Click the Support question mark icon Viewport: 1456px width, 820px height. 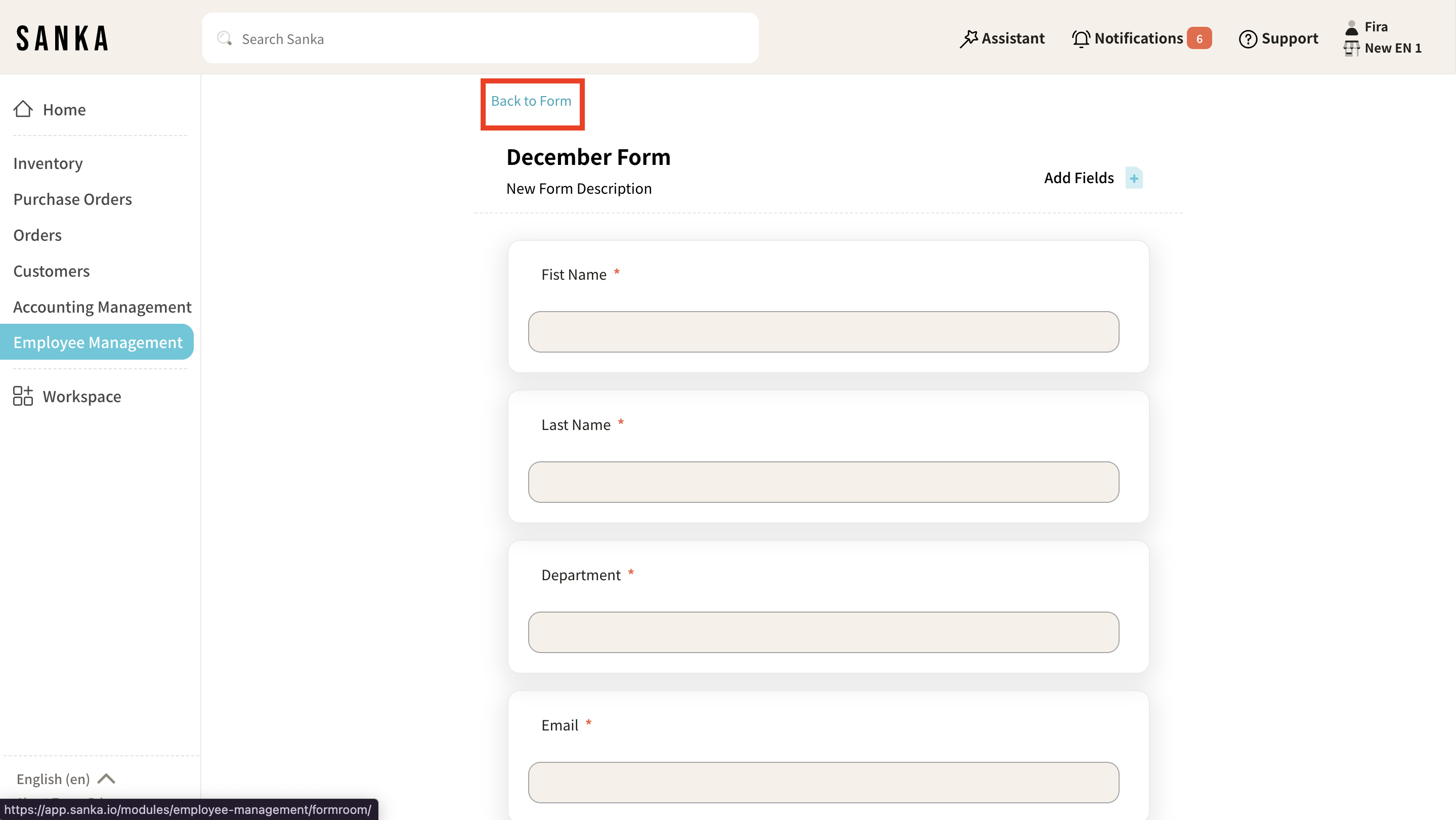(1248, 38)
